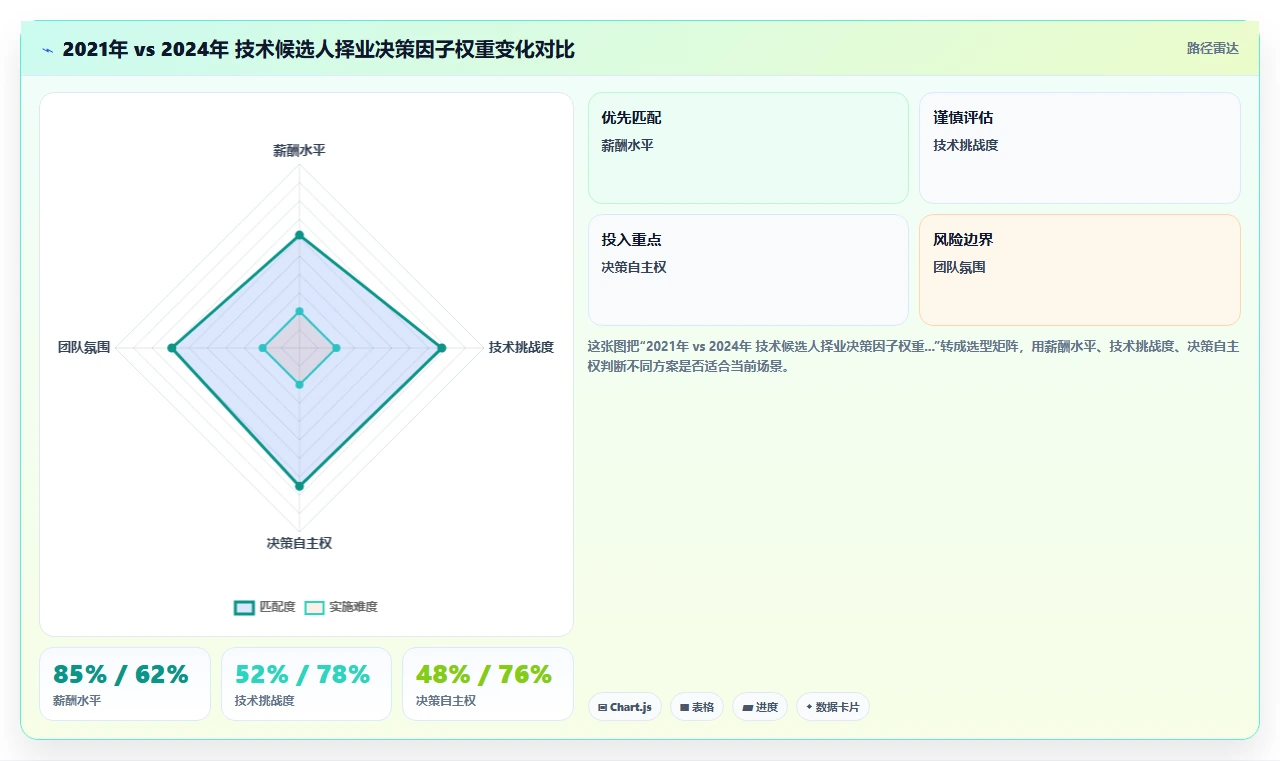Screen dimensions: 1280x761
Task: Select the Chart.js tag
Action: (x=625, y=707)
